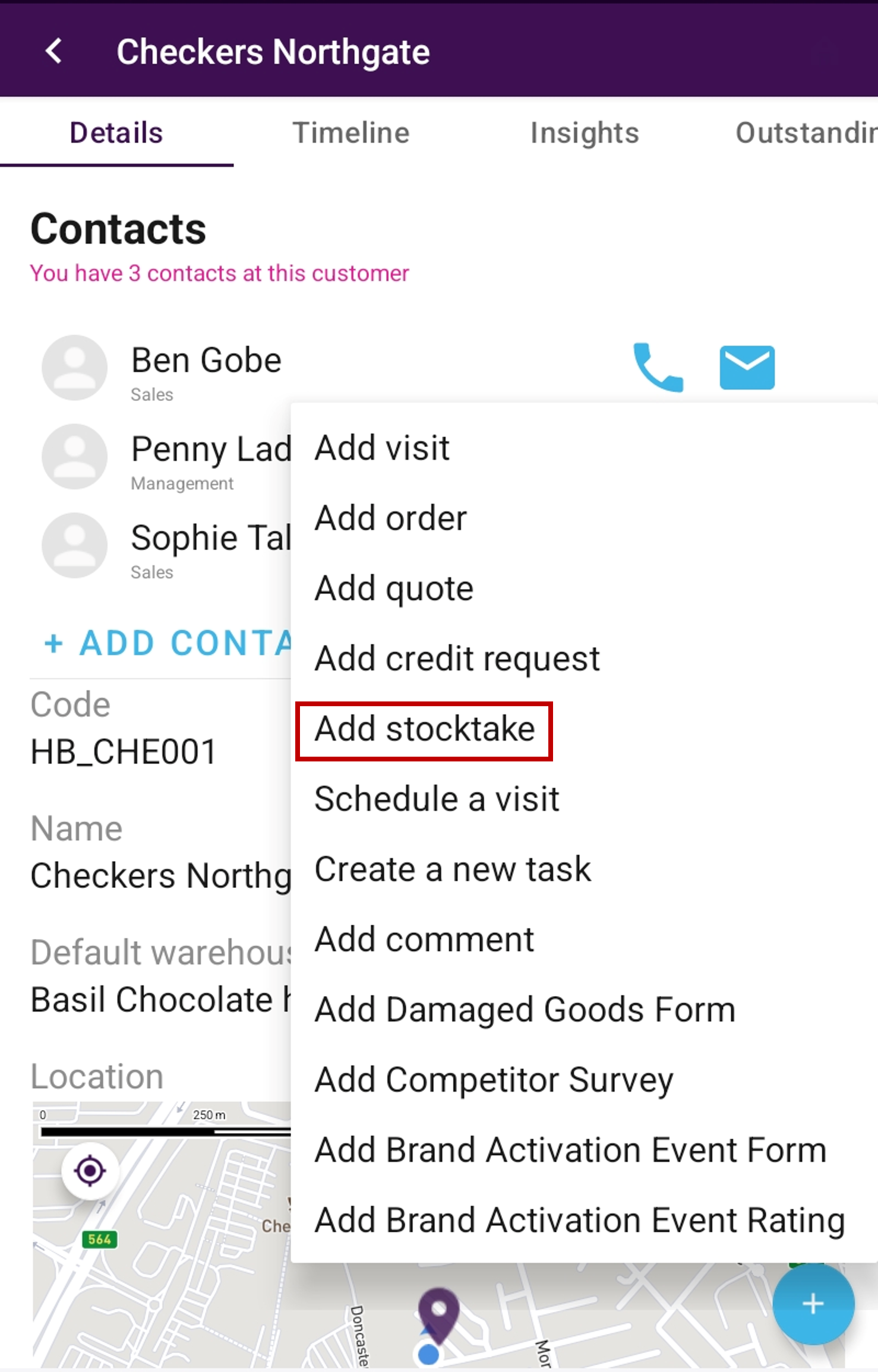
Task: Call Ben Gobe via phone icon
Action: pyautogui.click(x=658, y=367)
